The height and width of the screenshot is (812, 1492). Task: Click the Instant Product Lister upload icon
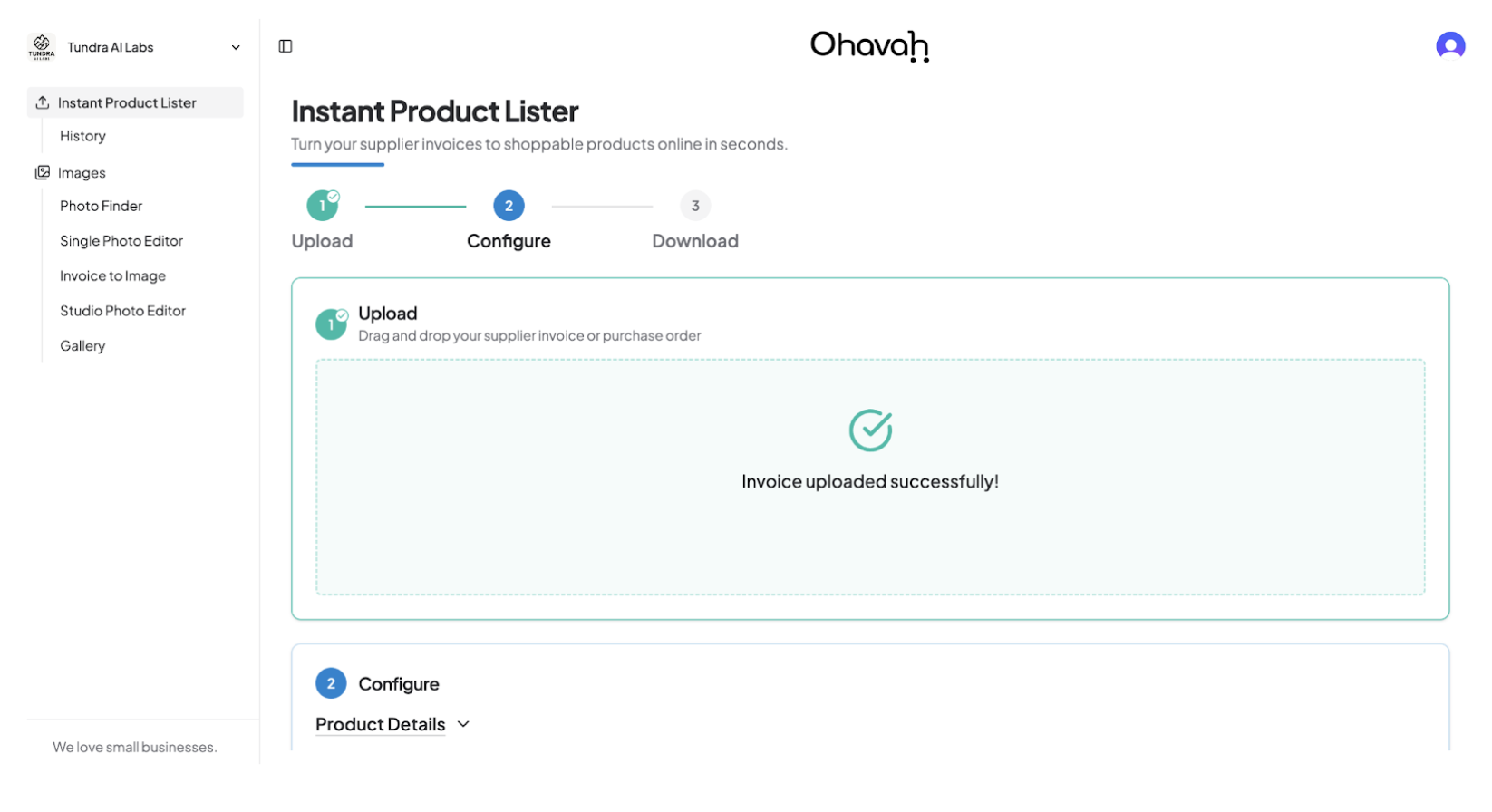click(43, 103)
